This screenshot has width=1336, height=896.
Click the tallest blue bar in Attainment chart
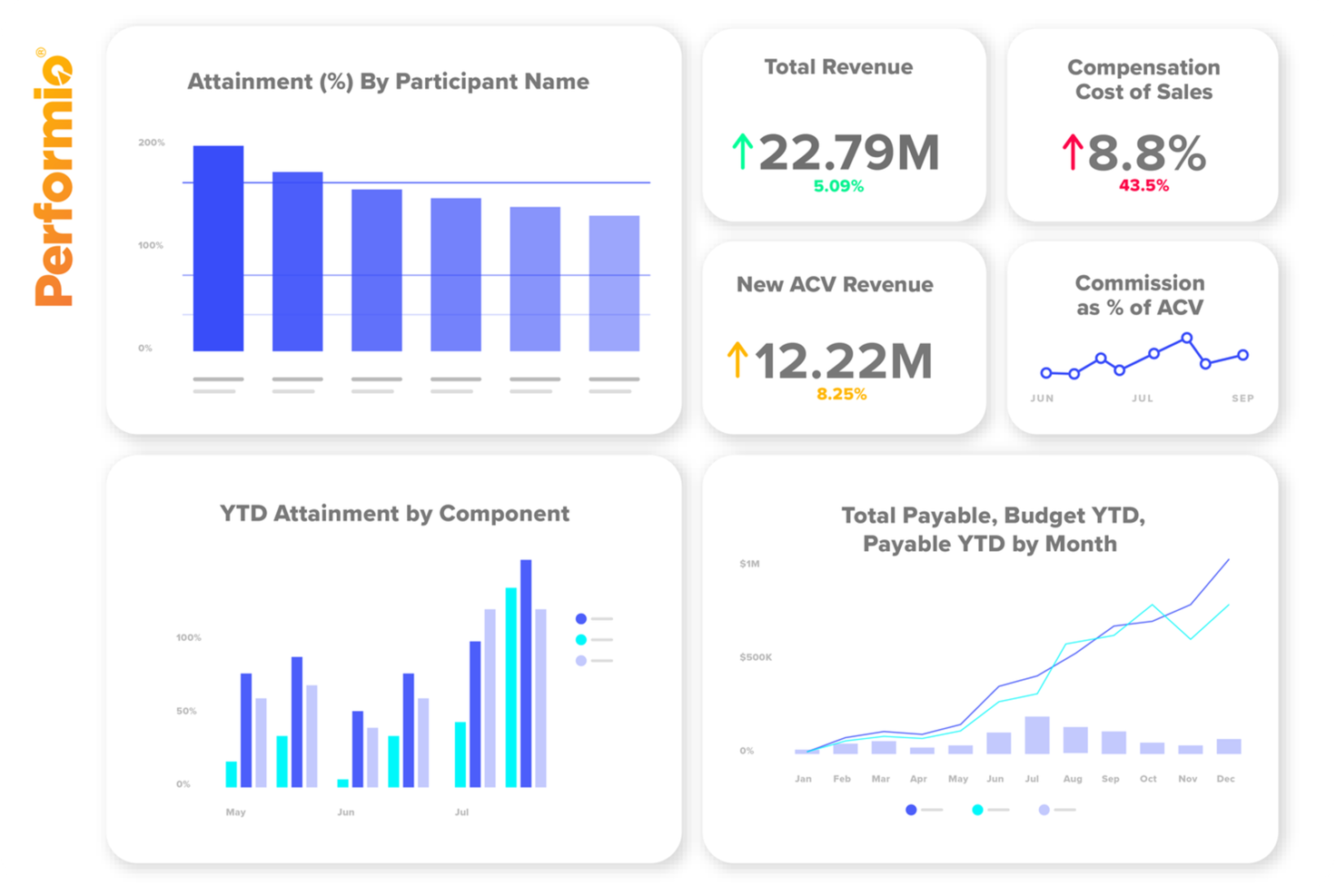pos(218,245)
